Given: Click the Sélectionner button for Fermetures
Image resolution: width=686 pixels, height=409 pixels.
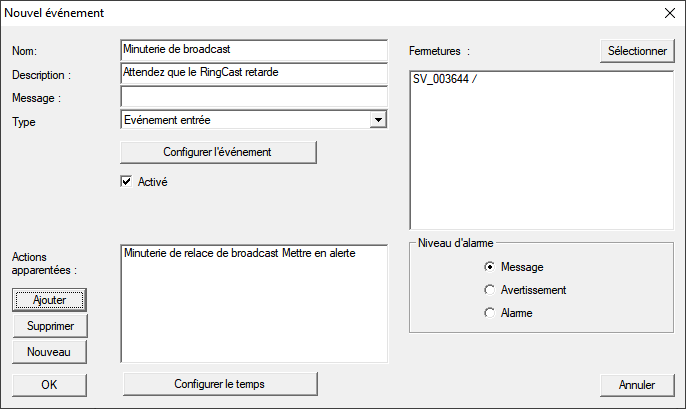Looking at the screenshot, I should pos(637,51).
